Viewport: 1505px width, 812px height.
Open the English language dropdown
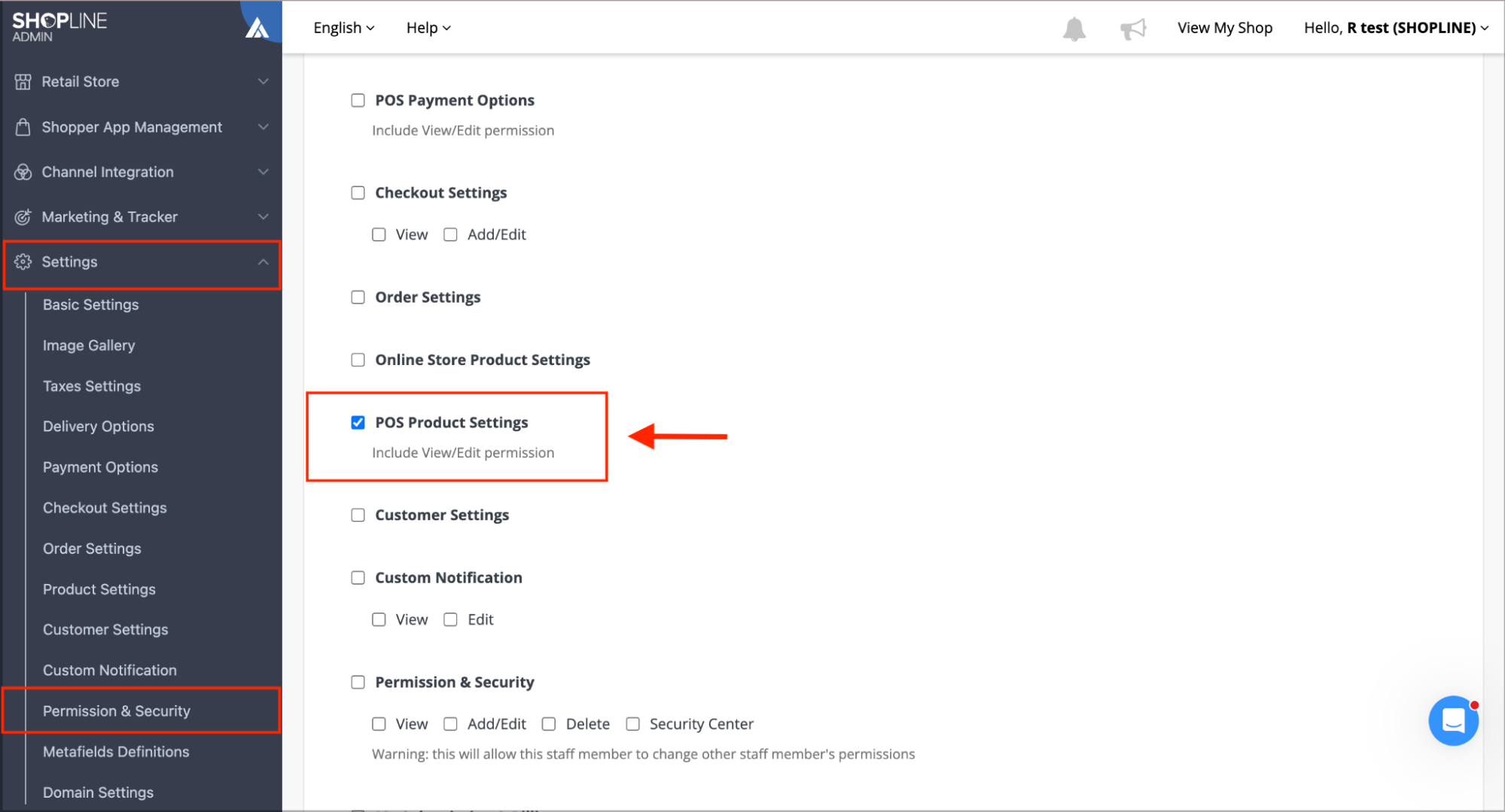click(344, 28)
